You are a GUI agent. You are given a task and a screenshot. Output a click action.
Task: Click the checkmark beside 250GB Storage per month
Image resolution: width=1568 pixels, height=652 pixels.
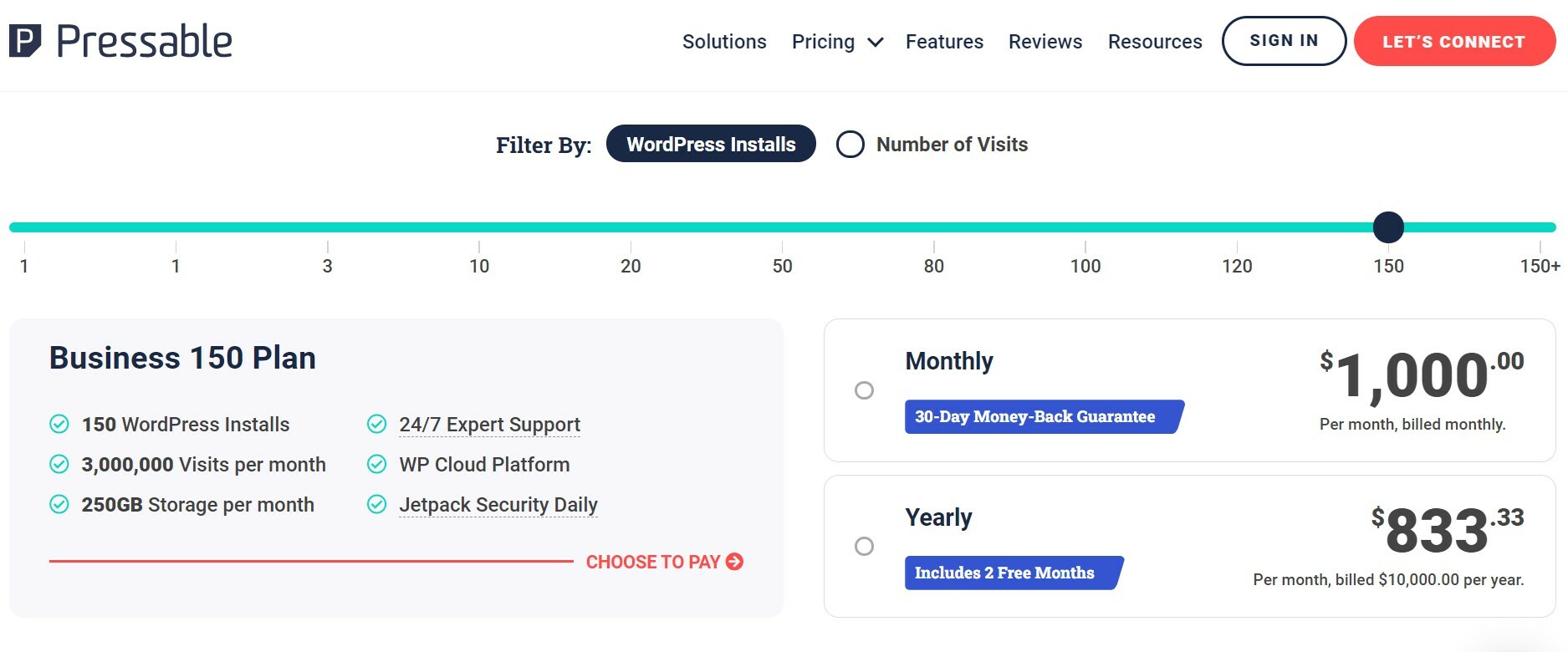[59, 505]
